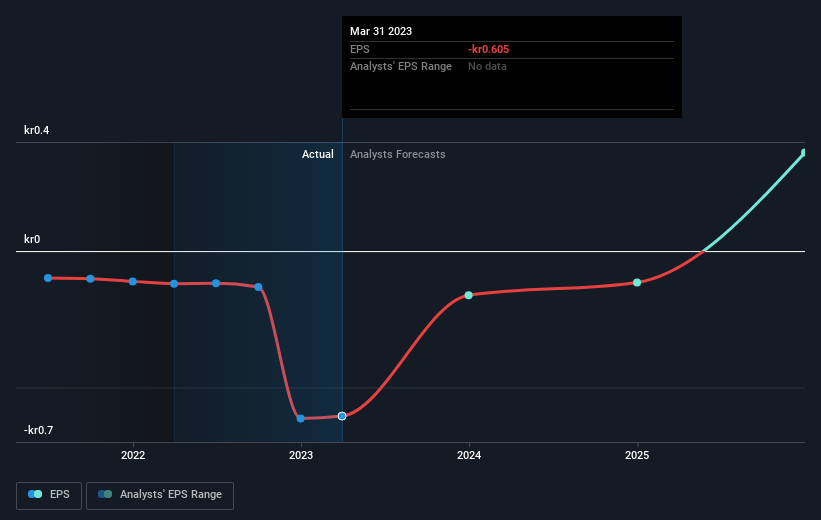Click the -kr0.7 y-axis label
This screenshot has height=520, width=821.
coord(38,430)
